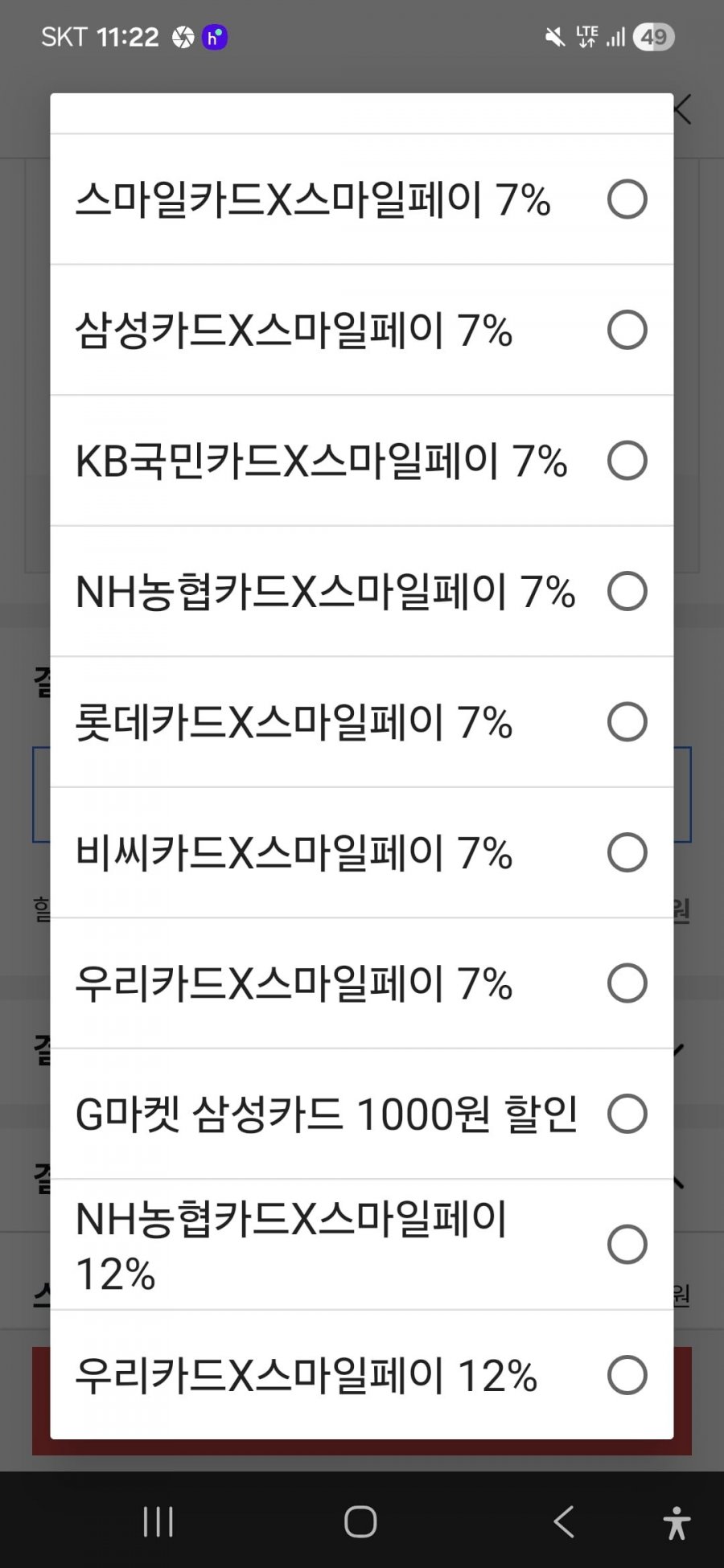
Task: Close the page with the X icon
Action: click(682, 109)
